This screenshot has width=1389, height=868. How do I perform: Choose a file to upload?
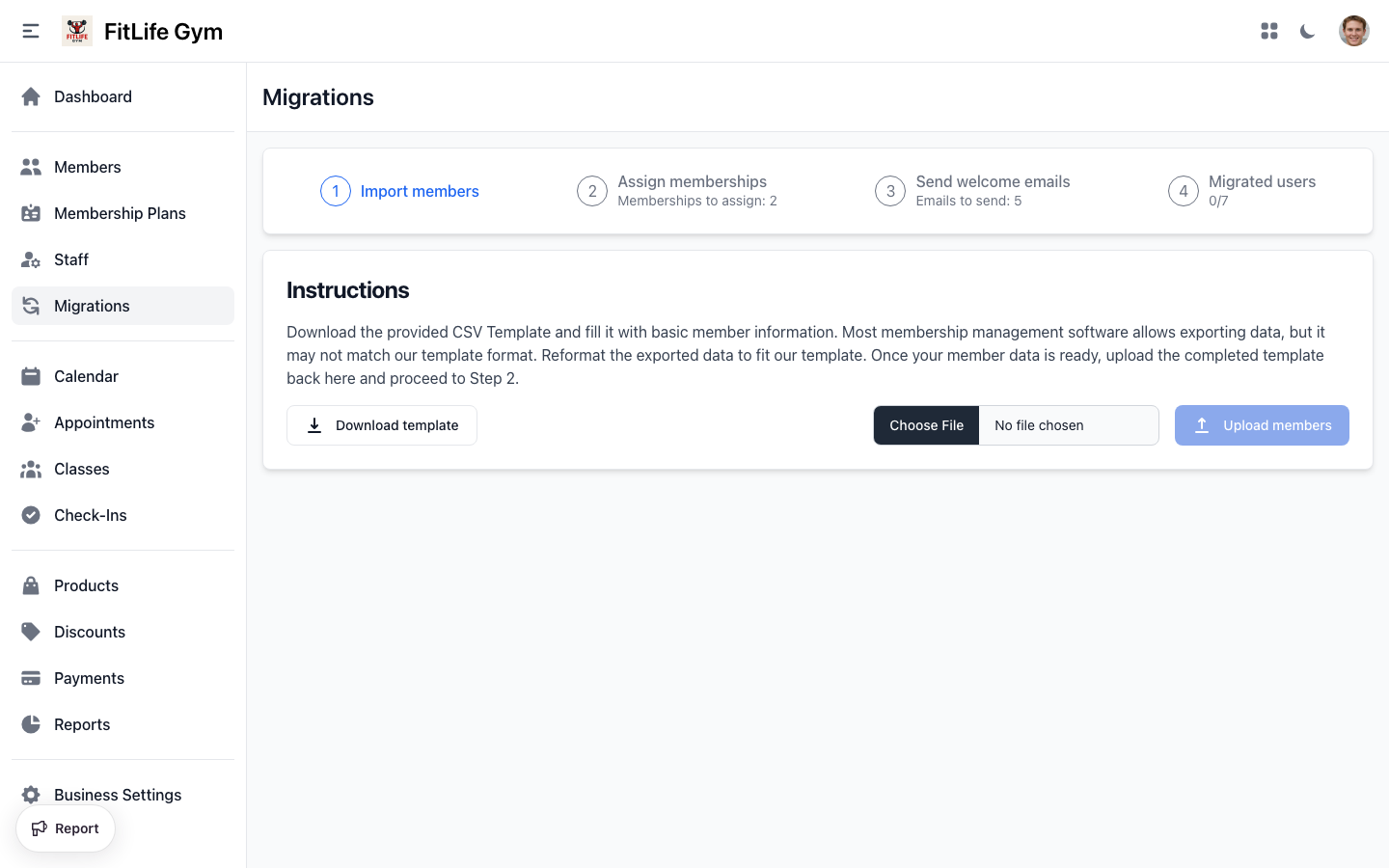925,425
